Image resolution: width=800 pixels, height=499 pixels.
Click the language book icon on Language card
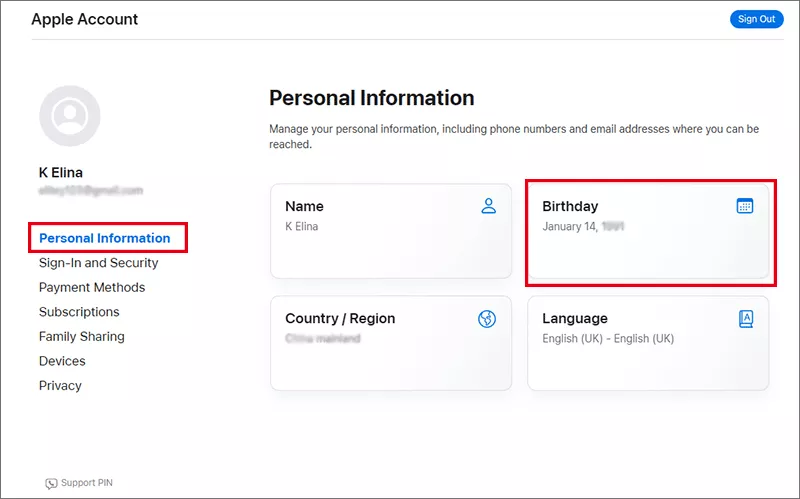[745, 319]
